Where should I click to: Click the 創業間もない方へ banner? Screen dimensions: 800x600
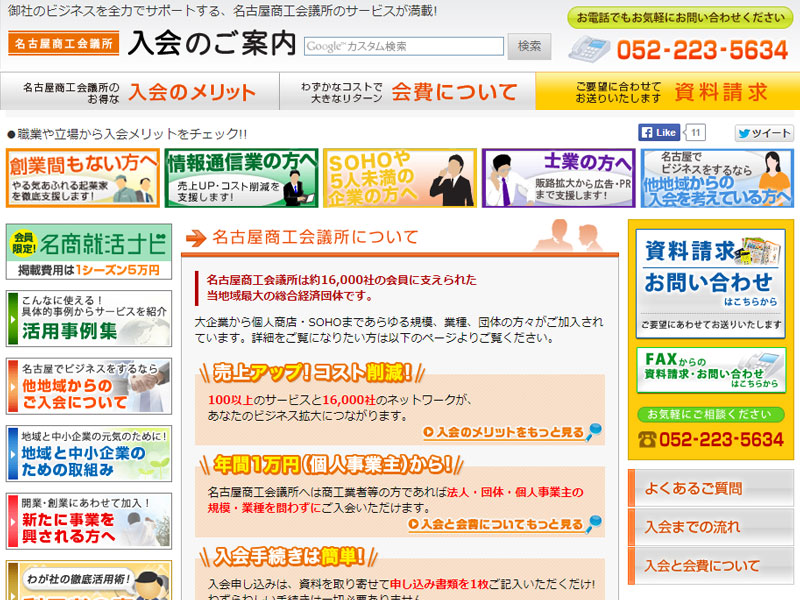click(80, 176)
